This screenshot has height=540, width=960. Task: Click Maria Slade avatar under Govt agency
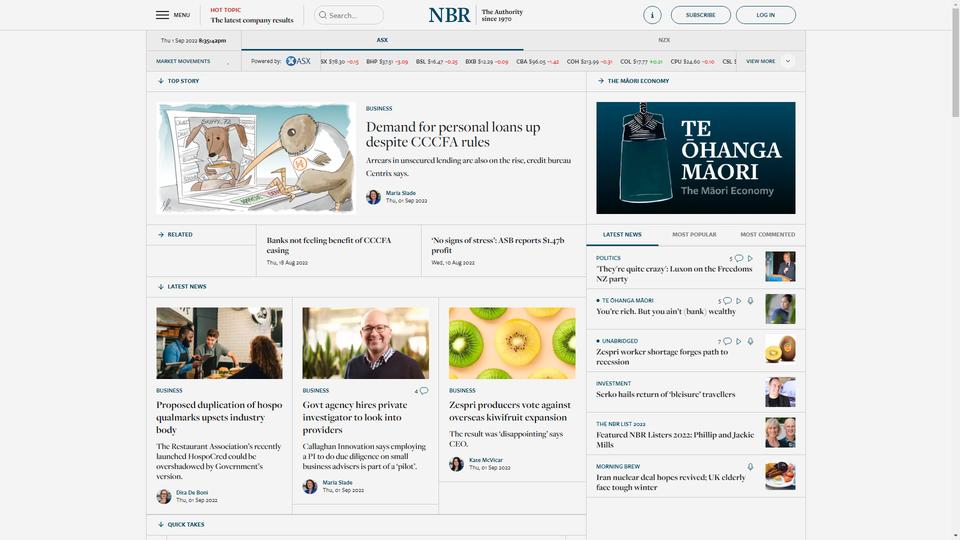pyautogui.click(x=310, y=486)
